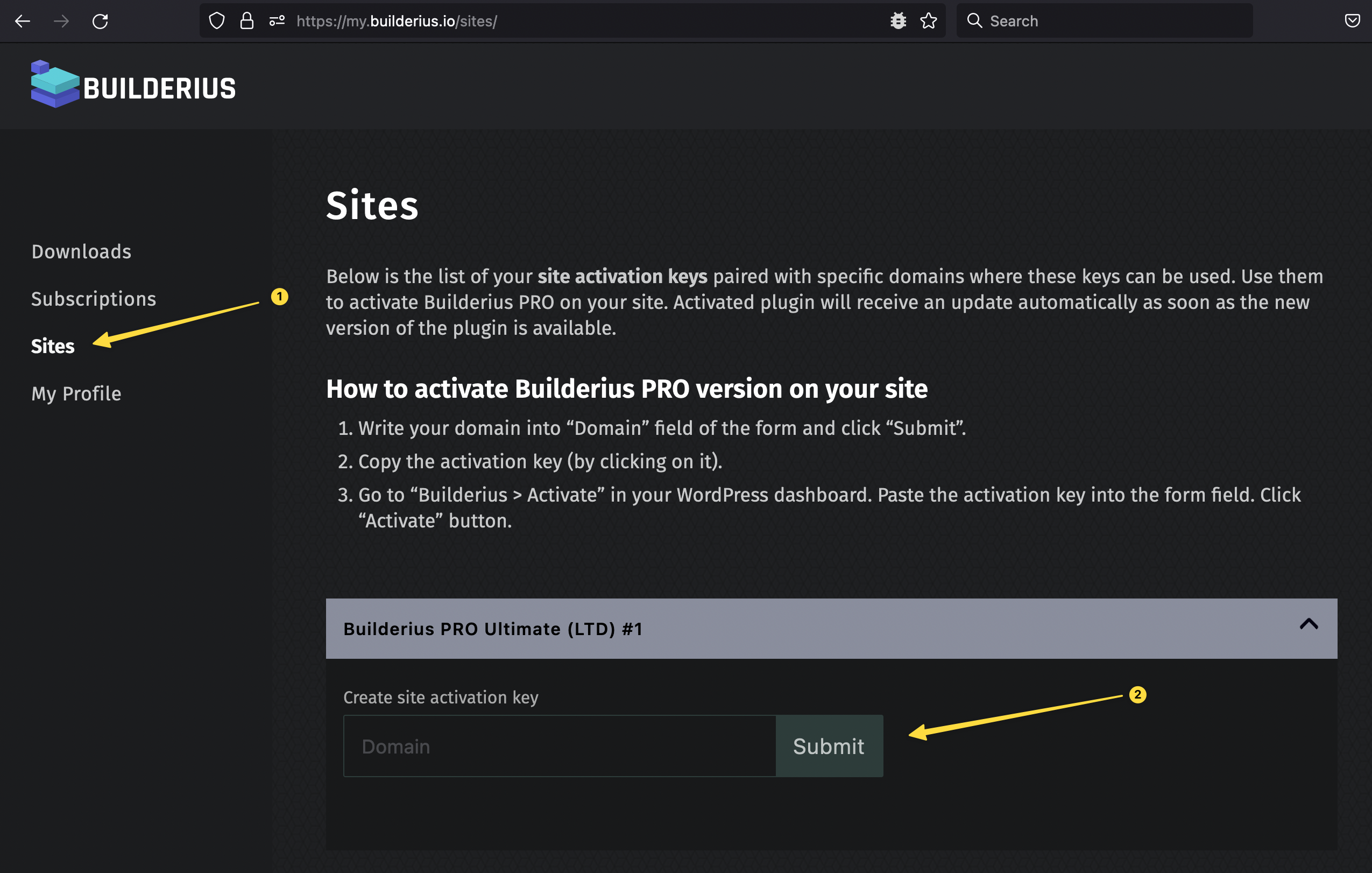Click the browser forward arrow
The width and height of the screenshot is (1372, 873).
[x=61, y=21]
